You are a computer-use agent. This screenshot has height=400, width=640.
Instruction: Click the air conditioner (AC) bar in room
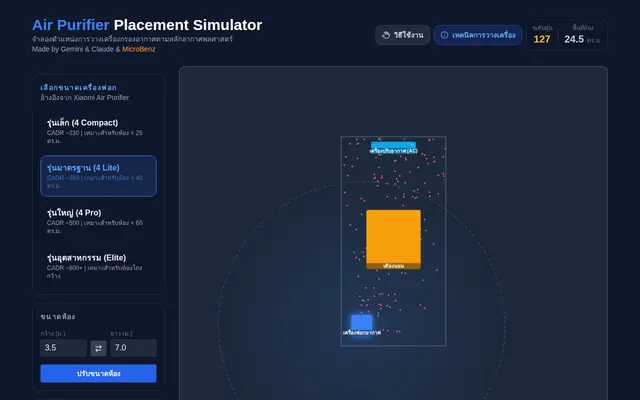pyautogui.click(x=393, y=145)
